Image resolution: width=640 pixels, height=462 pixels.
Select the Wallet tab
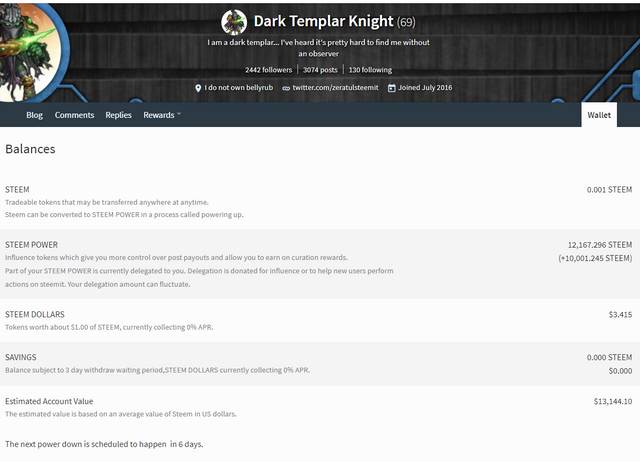coord(599,115)
